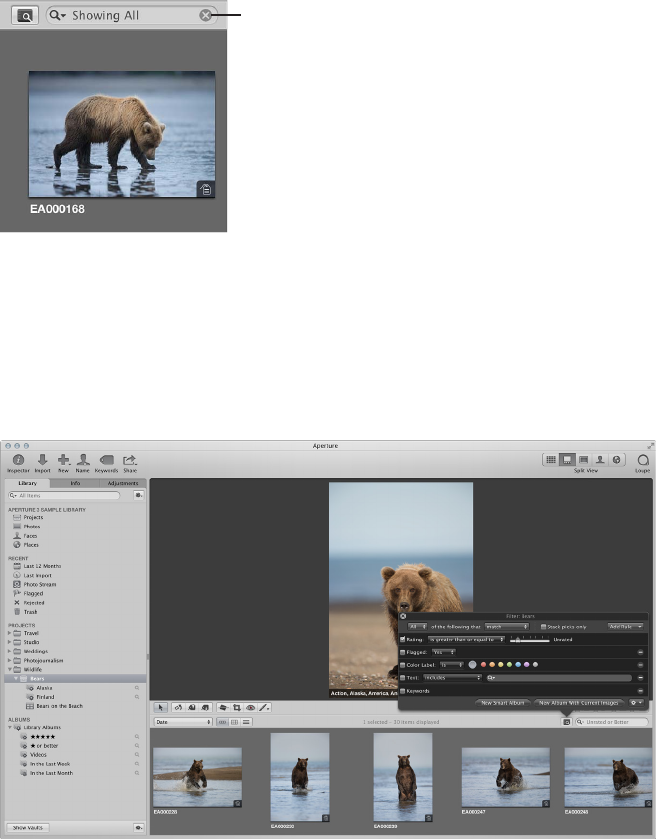Select the Alaska smart album

44,688
